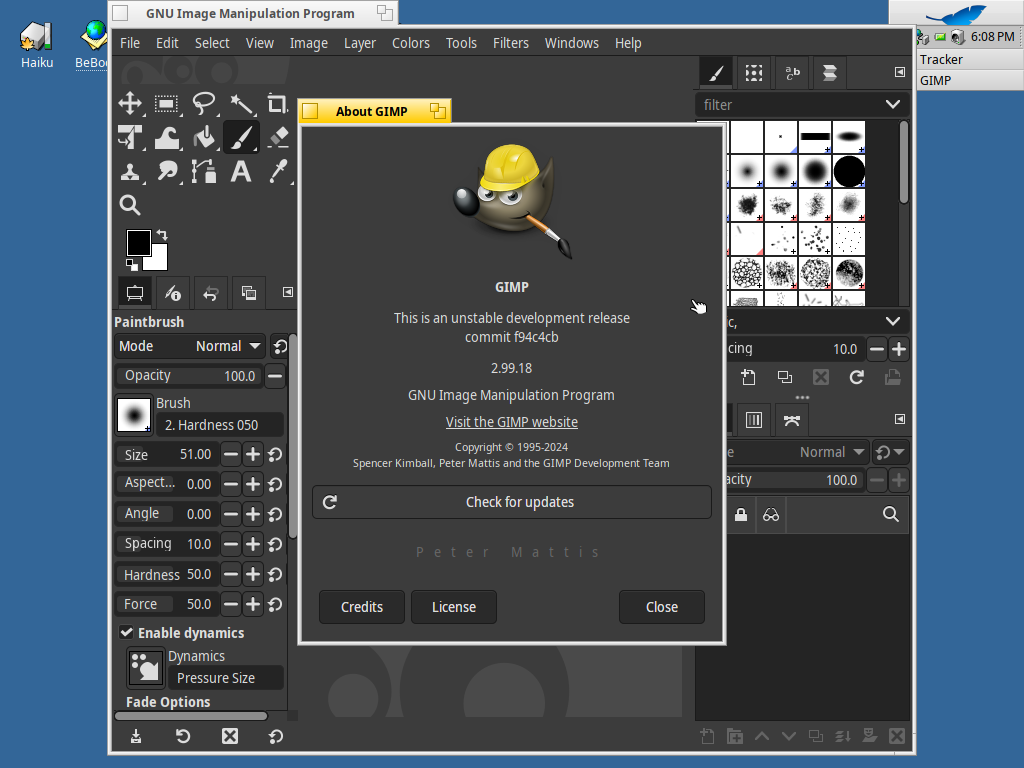Select the Text tool
The height and width of the screenshot is (768, 1024).
click(241, 172)
